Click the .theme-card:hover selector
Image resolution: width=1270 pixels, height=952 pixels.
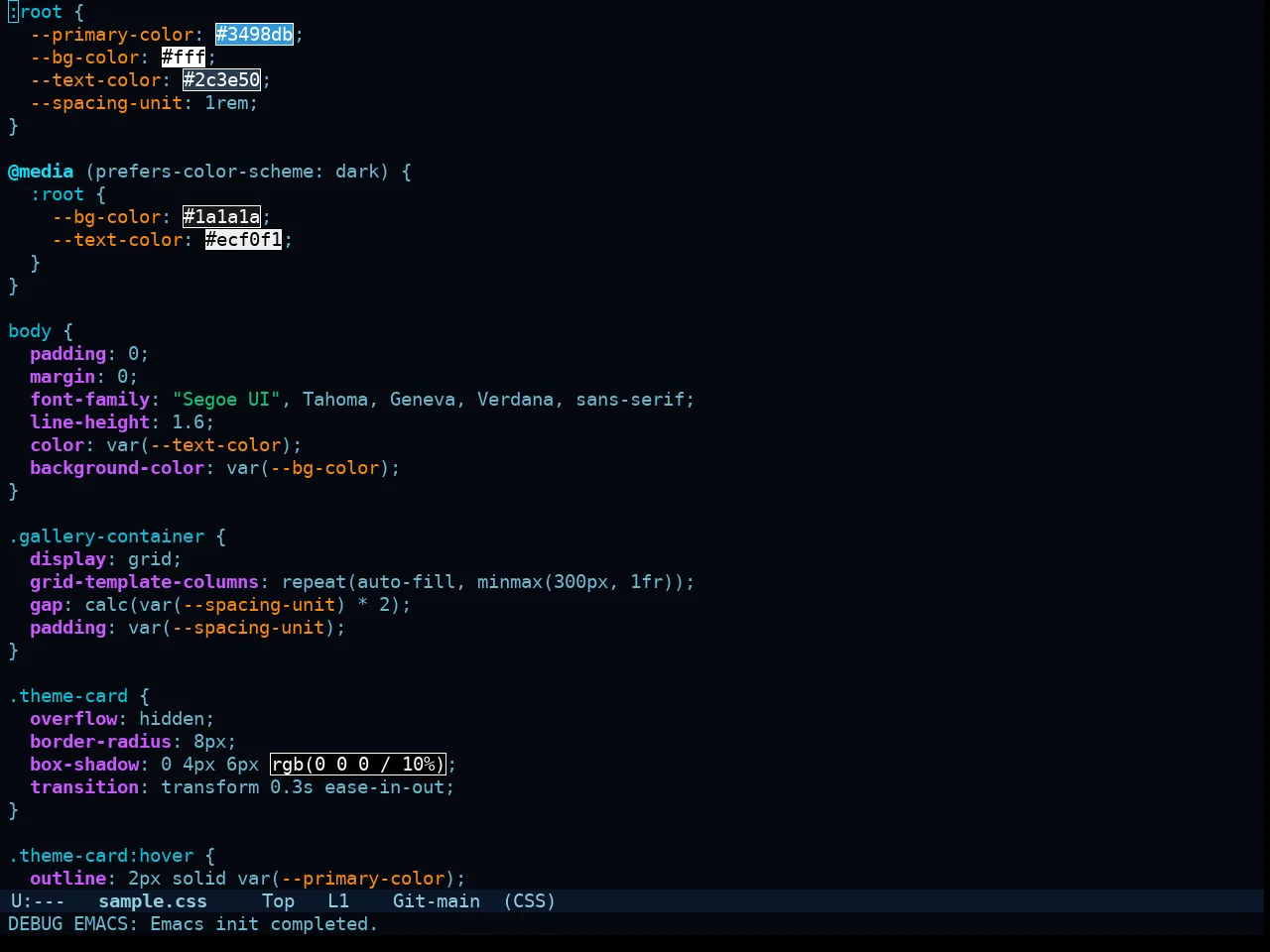pos(101,856)
